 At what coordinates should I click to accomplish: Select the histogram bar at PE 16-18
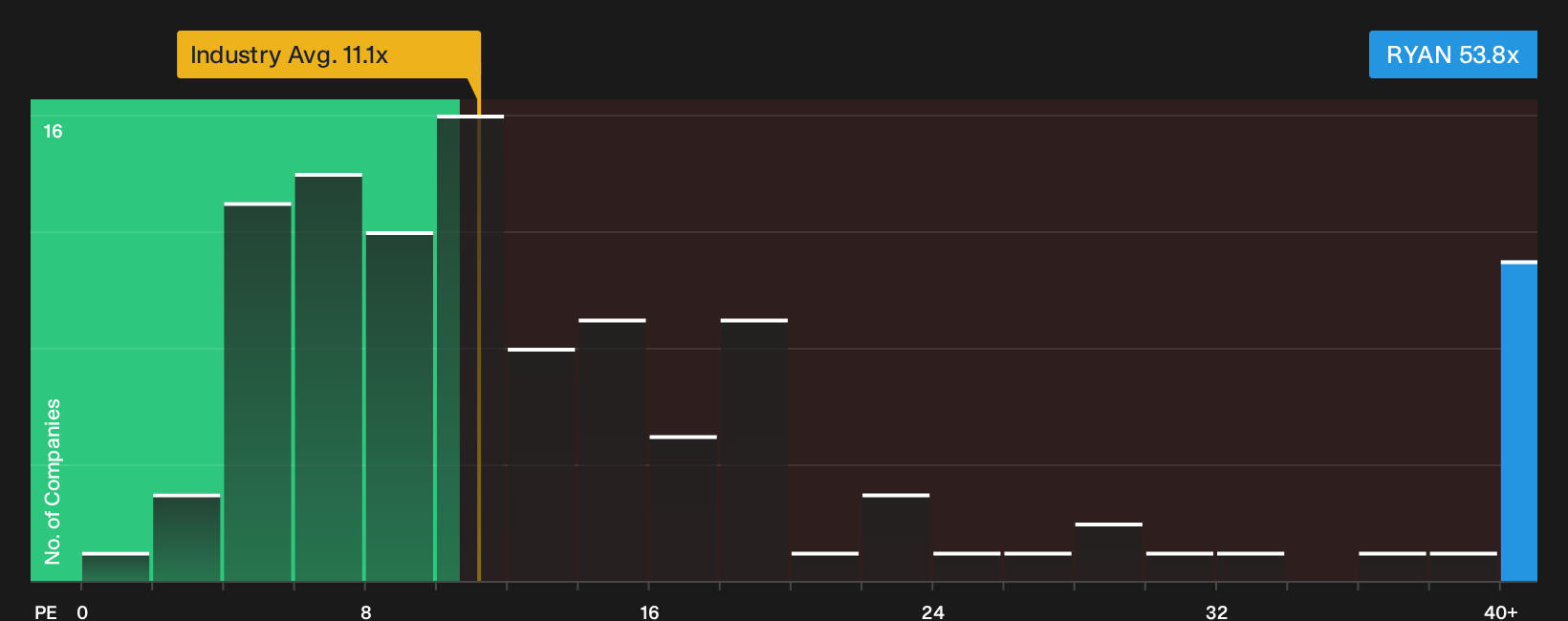click(683, 508)
